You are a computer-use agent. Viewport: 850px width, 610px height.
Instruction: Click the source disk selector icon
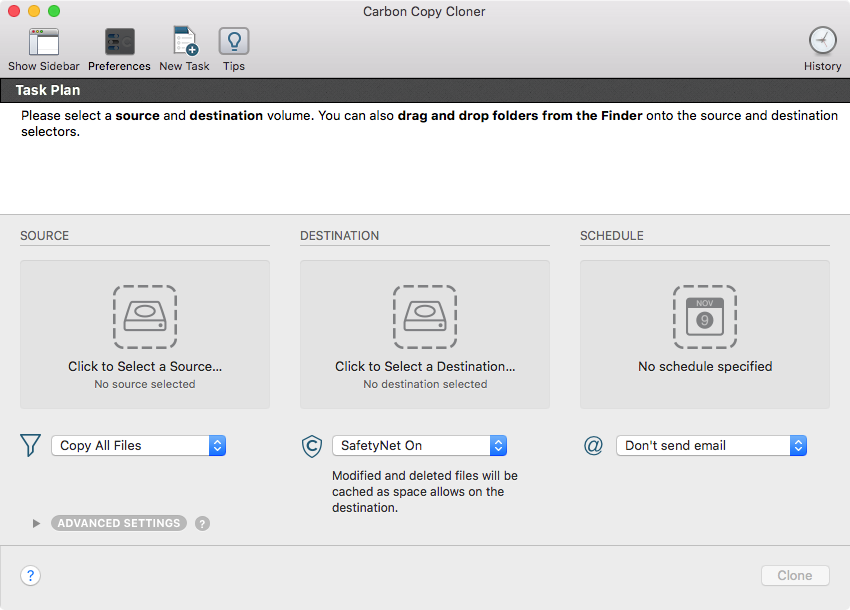click(x=145, y=317)
